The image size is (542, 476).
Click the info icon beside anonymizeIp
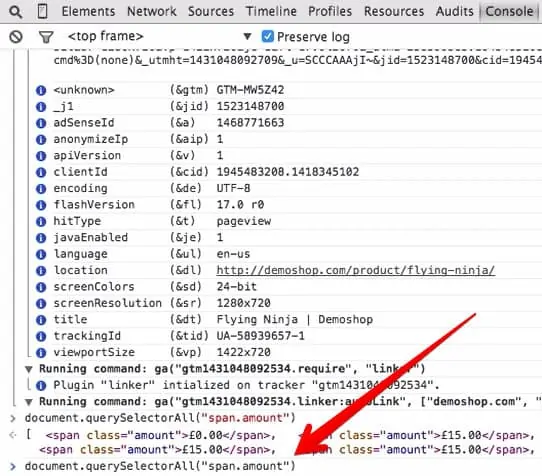click(x=41, y=139)
